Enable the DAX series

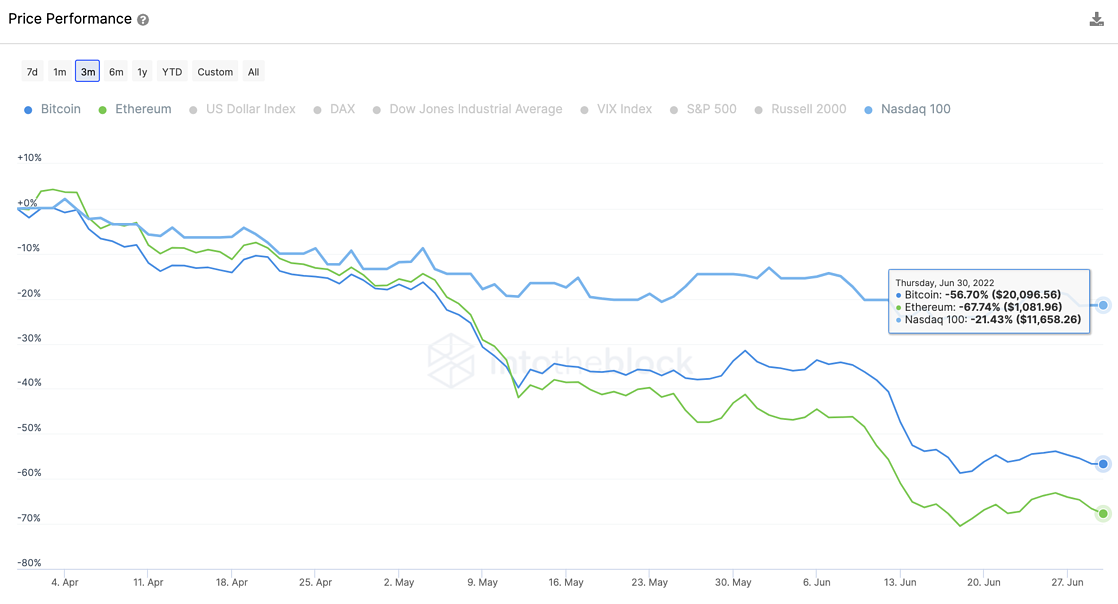(334, 109)
